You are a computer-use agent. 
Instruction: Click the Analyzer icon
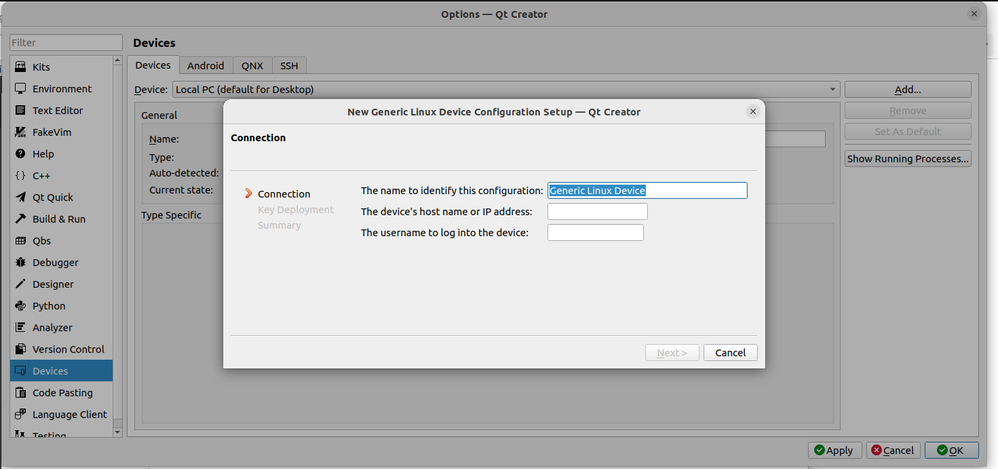coord(20,327)
